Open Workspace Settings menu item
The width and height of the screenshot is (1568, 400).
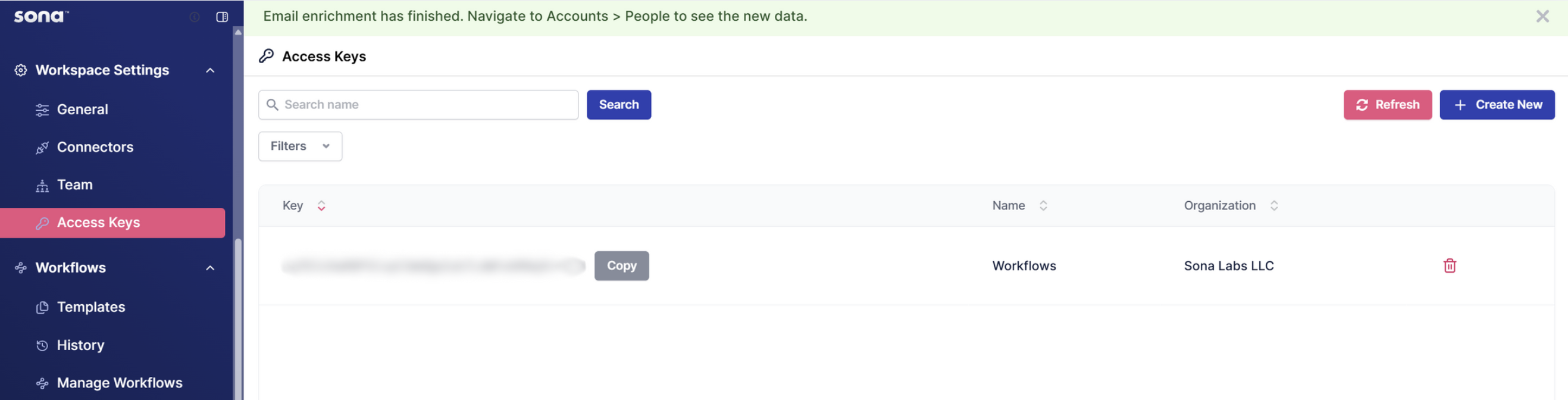tap(101, 70)
